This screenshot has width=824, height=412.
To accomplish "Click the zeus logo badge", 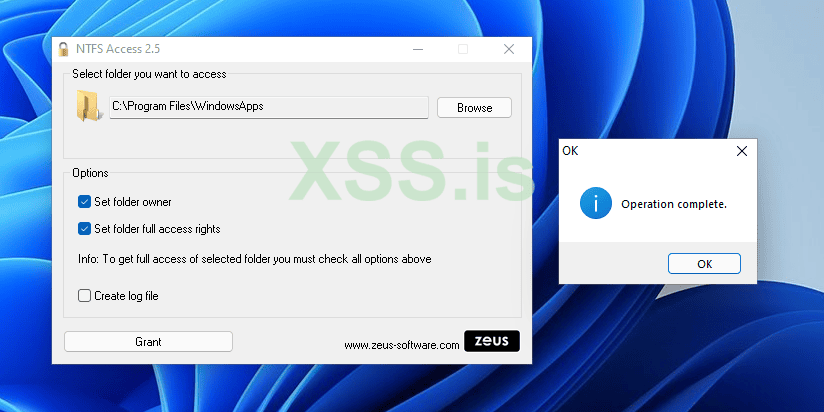I will [492, 341].
